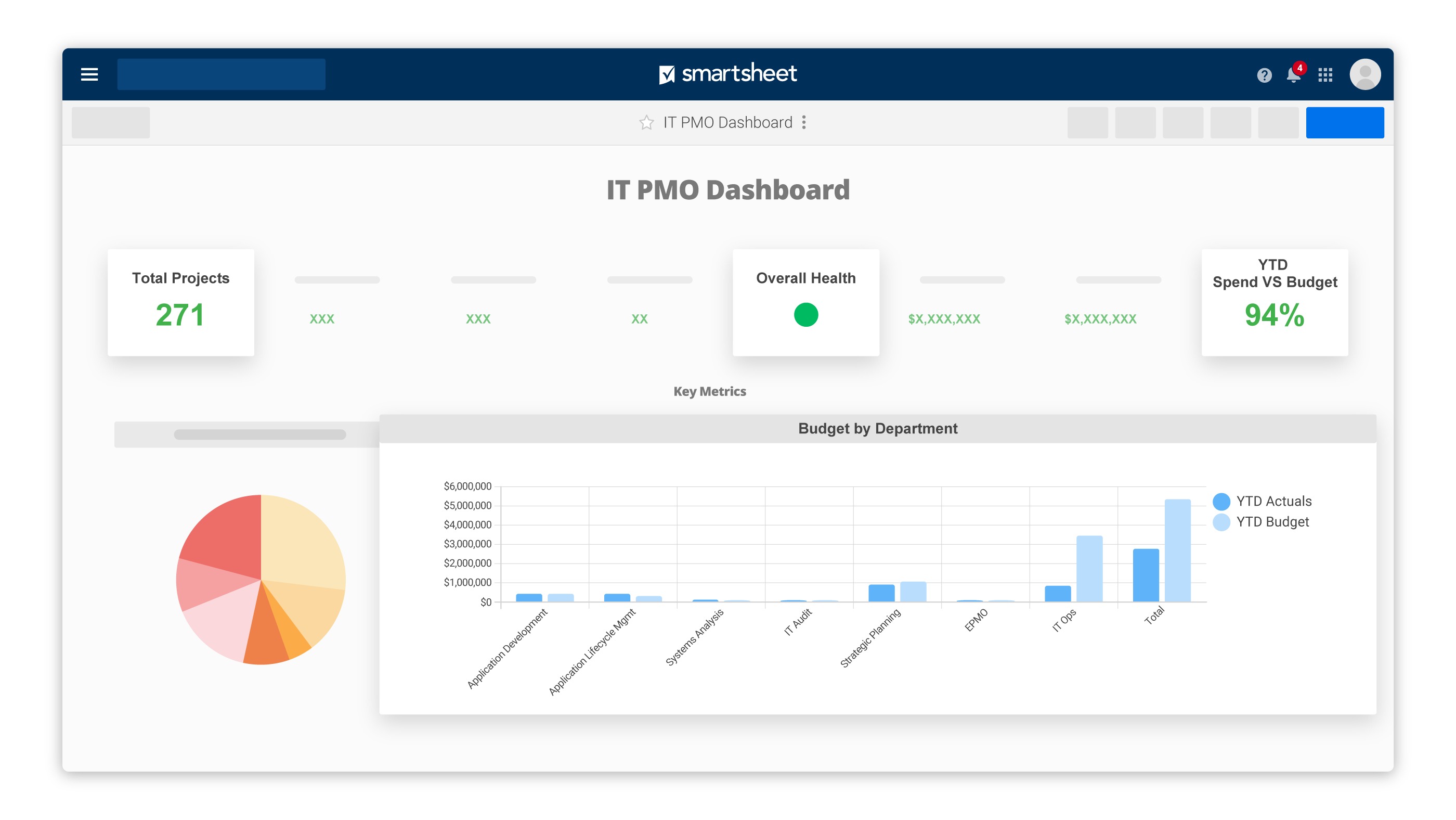Screen dimensions: 1456x820
Task: Open the IT PMO Dashboard kebab menu
Action: (x=804, y=122)
